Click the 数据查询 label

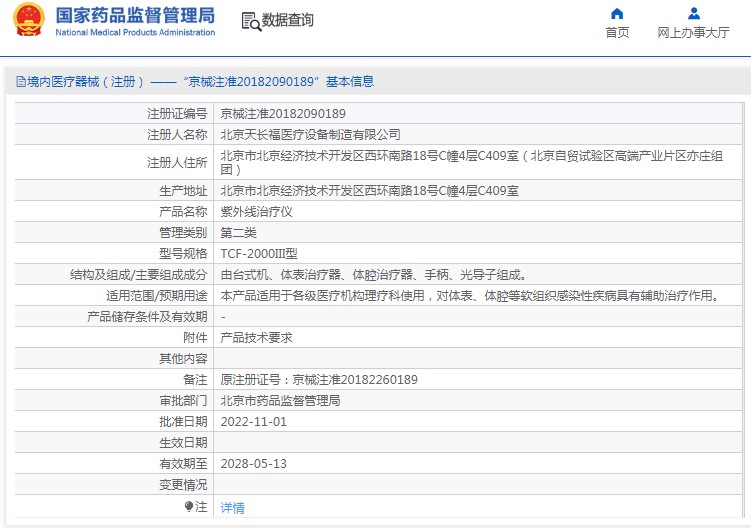pos(287,20)
